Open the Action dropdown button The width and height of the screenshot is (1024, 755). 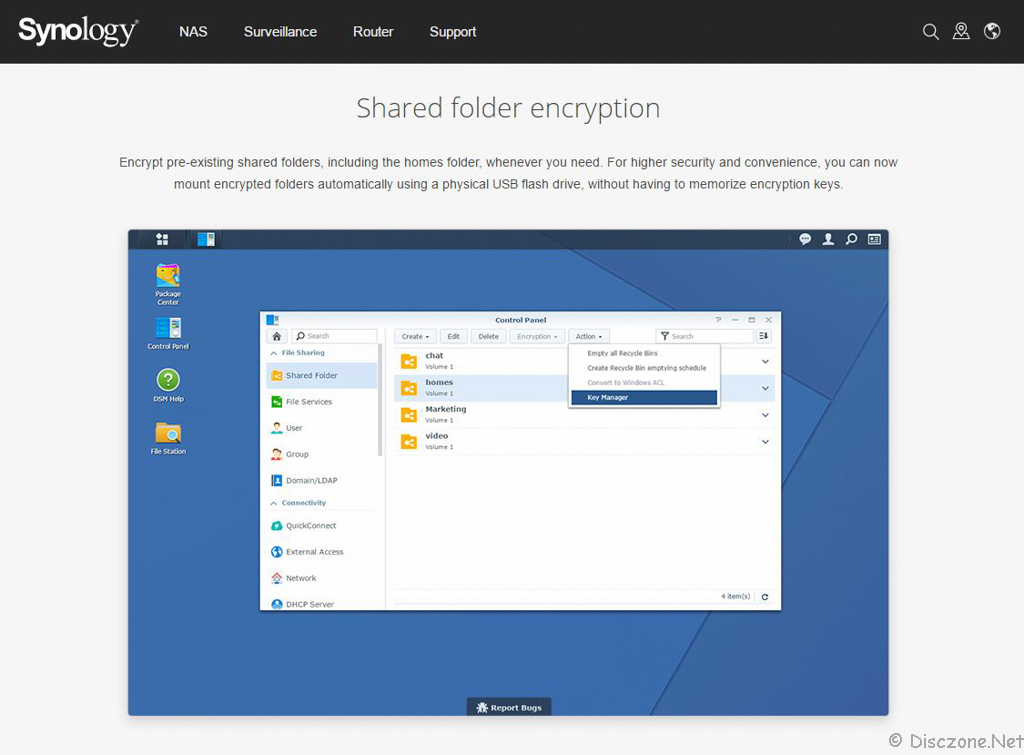(x=588, y=336)
